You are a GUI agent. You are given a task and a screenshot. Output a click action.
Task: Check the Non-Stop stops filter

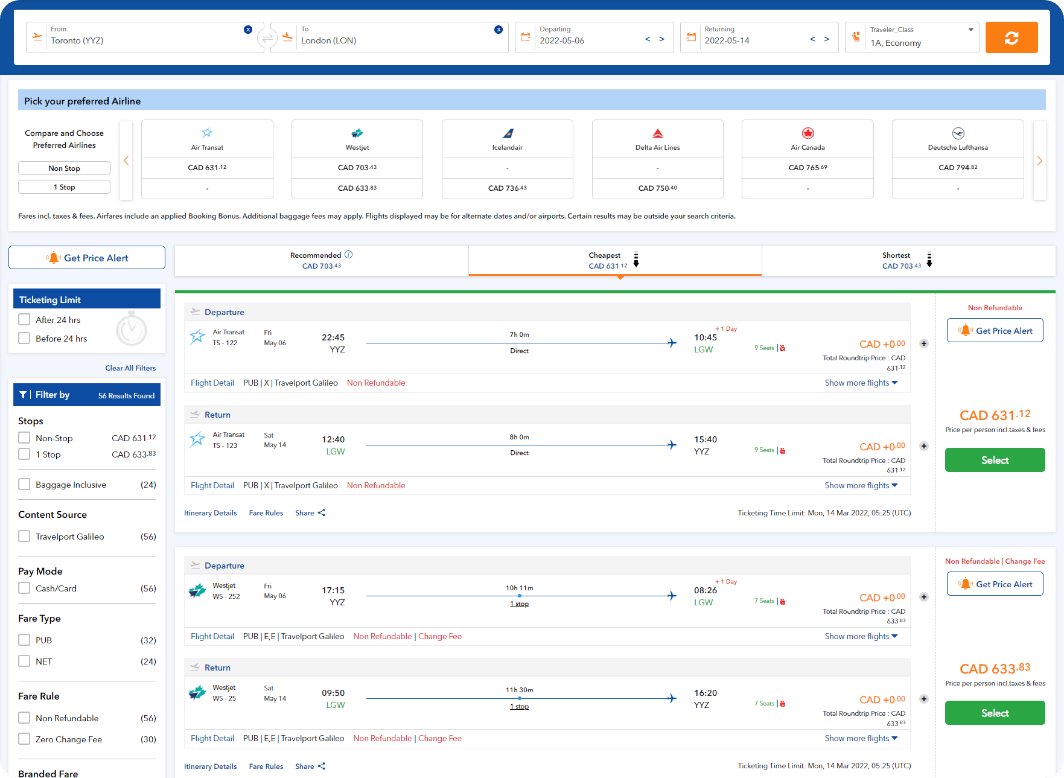24,438
